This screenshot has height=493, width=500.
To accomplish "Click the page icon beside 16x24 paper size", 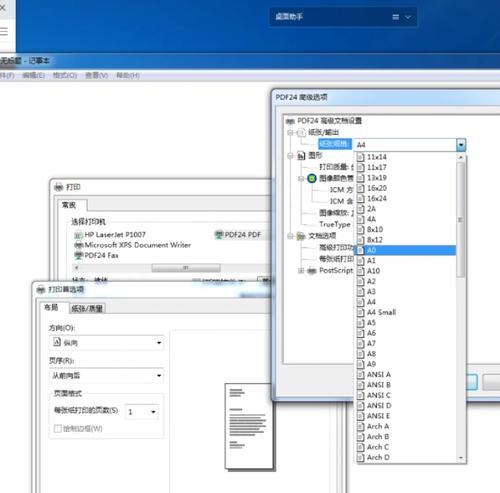I will click(360, 199).
